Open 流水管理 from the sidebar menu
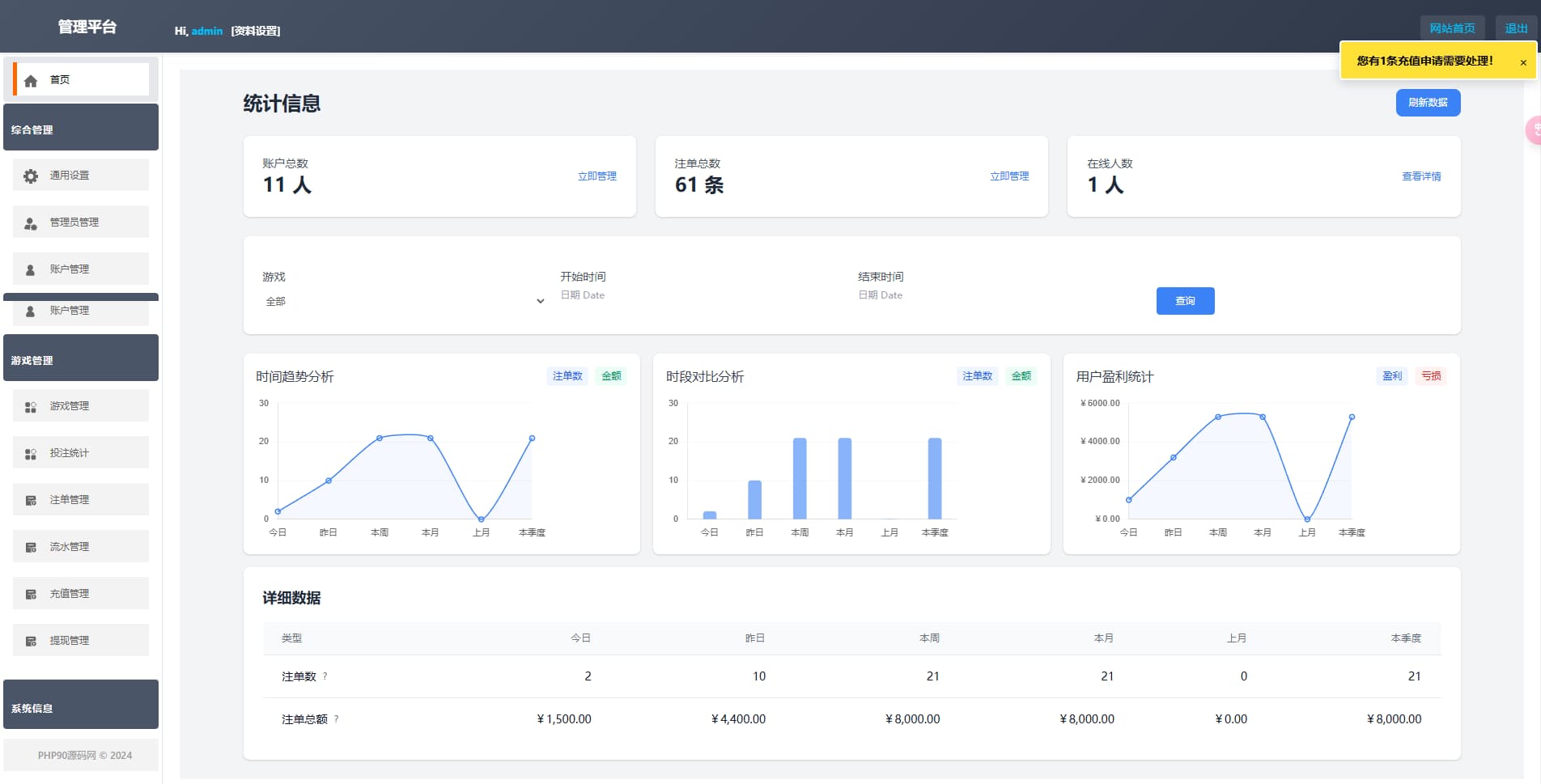The image size is (1541, 784). coord(70,547)
